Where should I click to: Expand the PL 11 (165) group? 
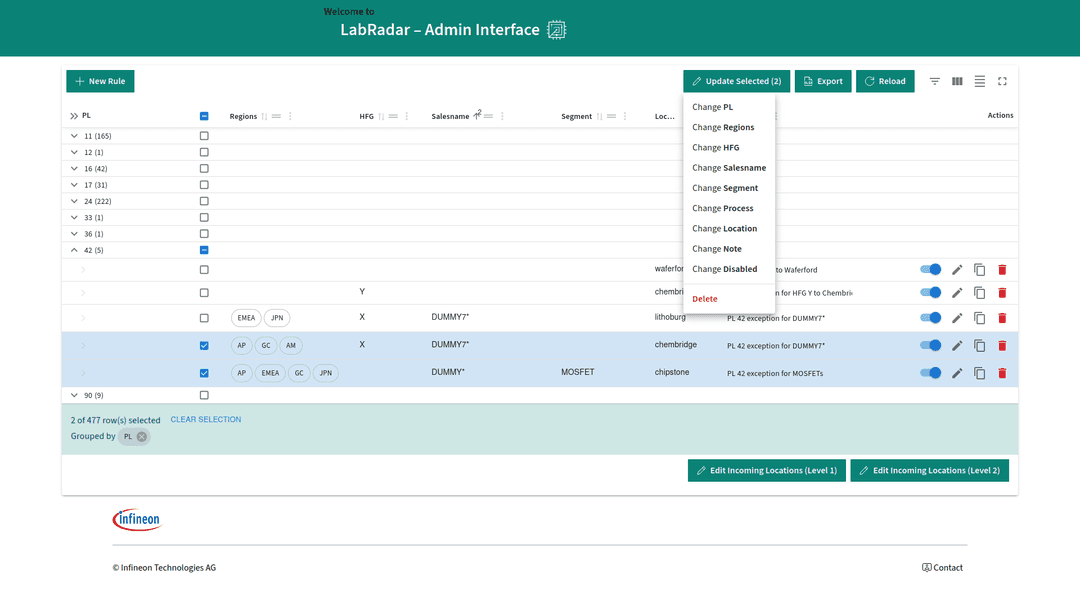pos(74,136)
